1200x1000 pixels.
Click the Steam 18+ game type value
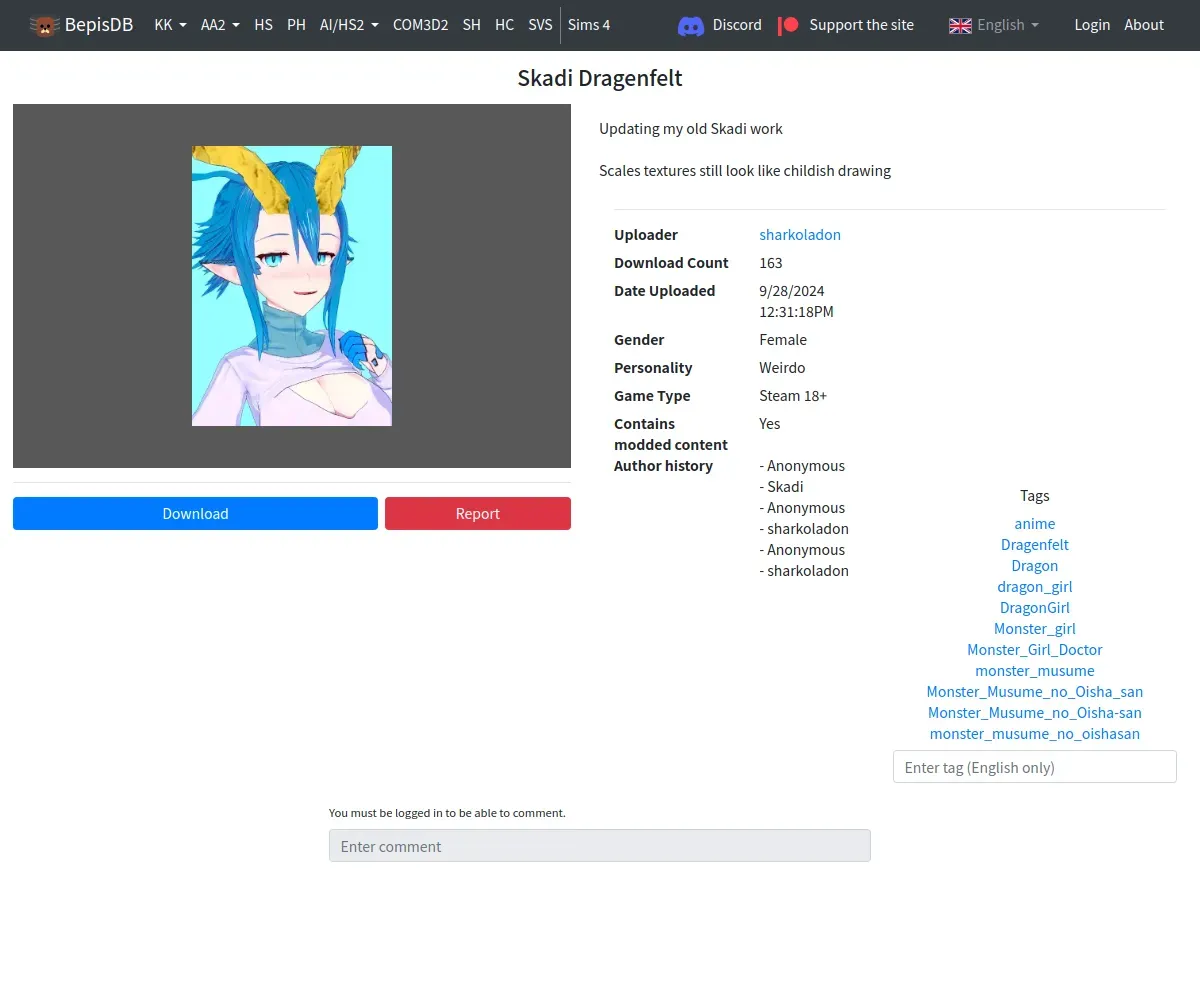[793, 396]
